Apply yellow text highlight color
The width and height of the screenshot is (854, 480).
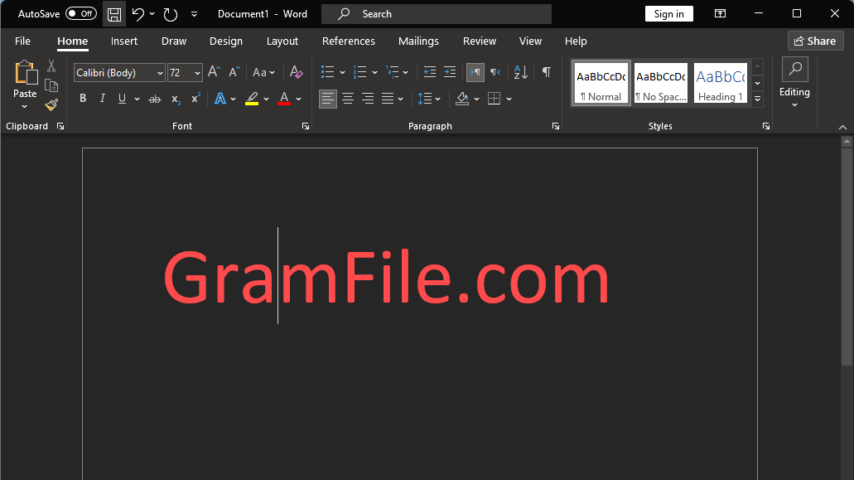click(x=252, y=99)
